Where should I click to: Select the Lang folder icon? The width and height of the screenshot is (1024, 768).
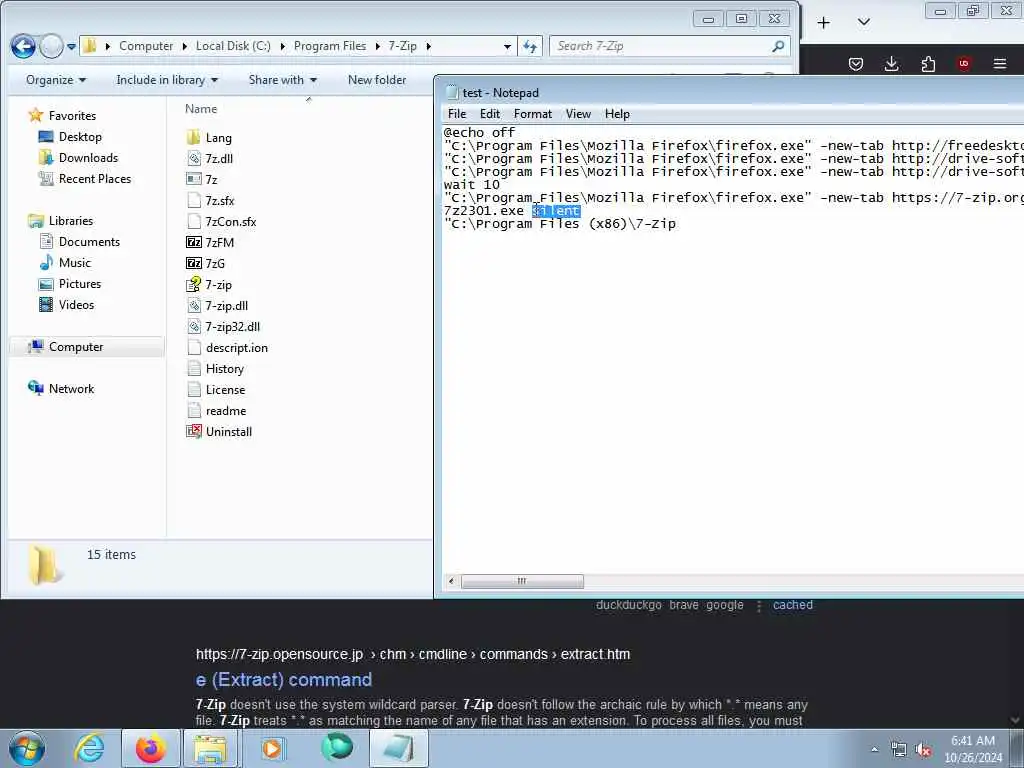click(193, 137)
